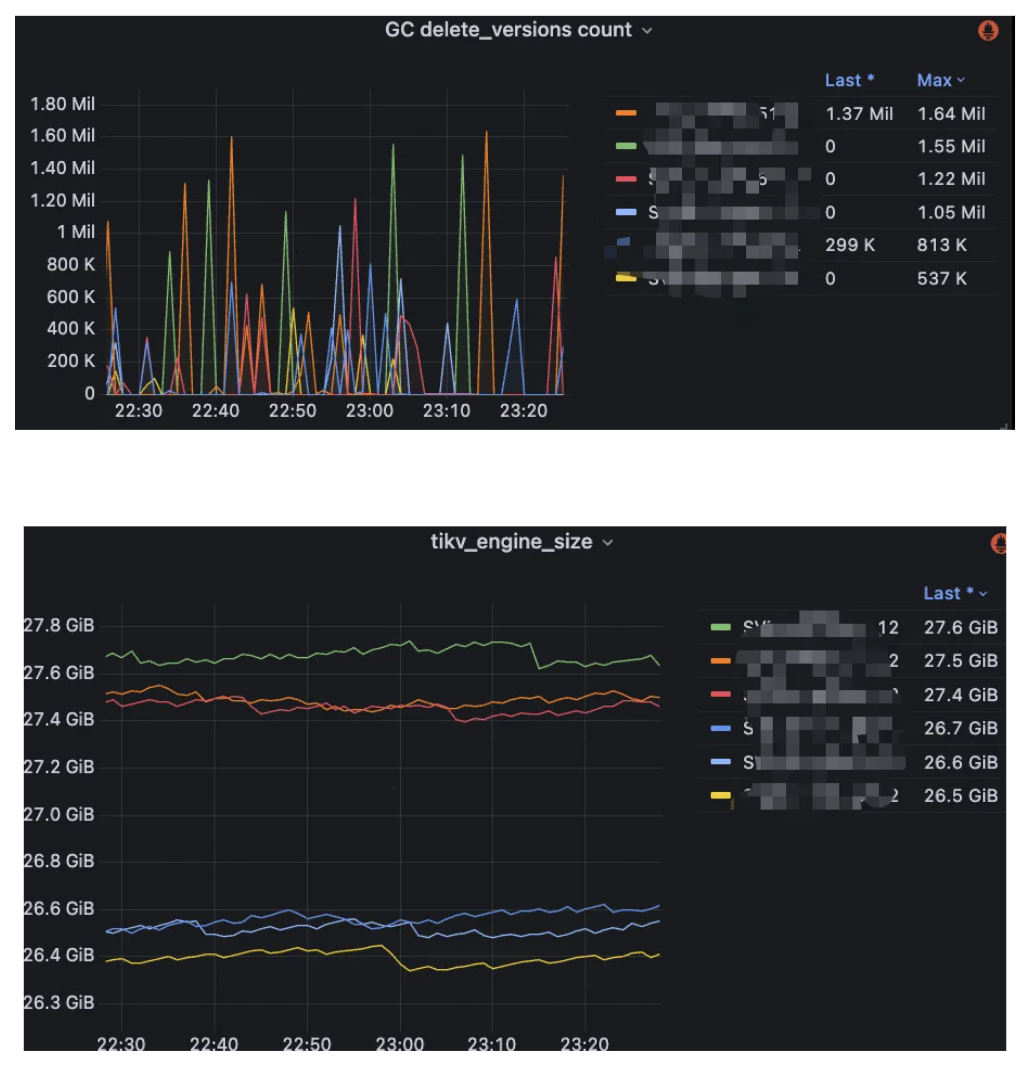This screenshot has width=1022, height=1070.
Task: Click 1.80 Mil y-axis label on GC chart
Action: [x=62, y=104]
